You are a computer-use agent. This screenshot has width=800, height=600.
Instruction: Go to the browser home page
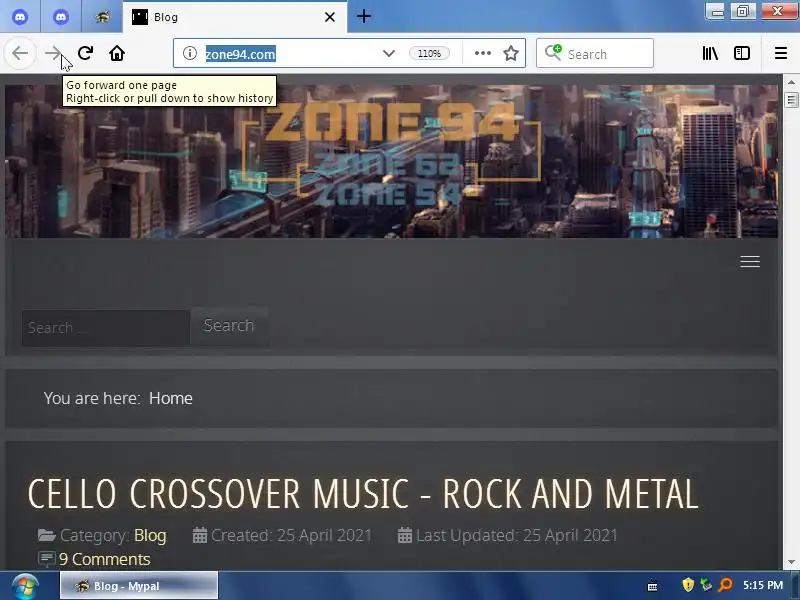click(x=117, y=53)
